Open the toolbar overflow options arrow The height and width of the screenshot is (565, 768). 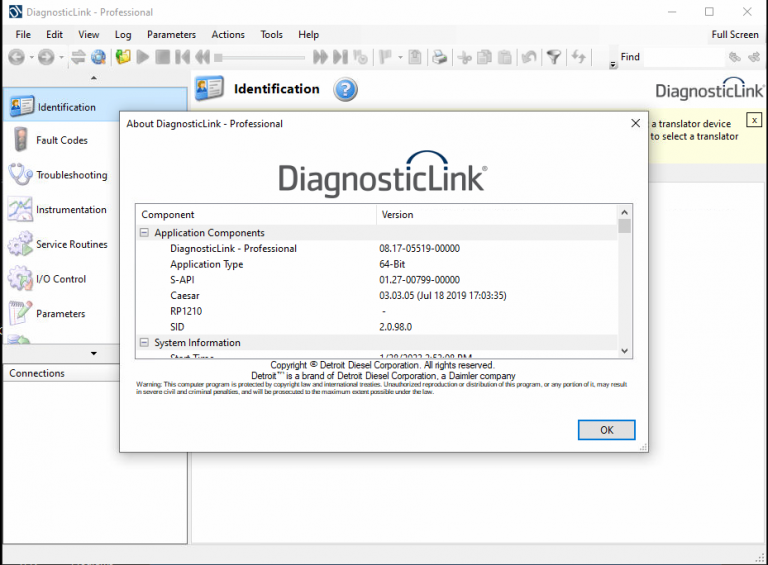tap(613, 65)
